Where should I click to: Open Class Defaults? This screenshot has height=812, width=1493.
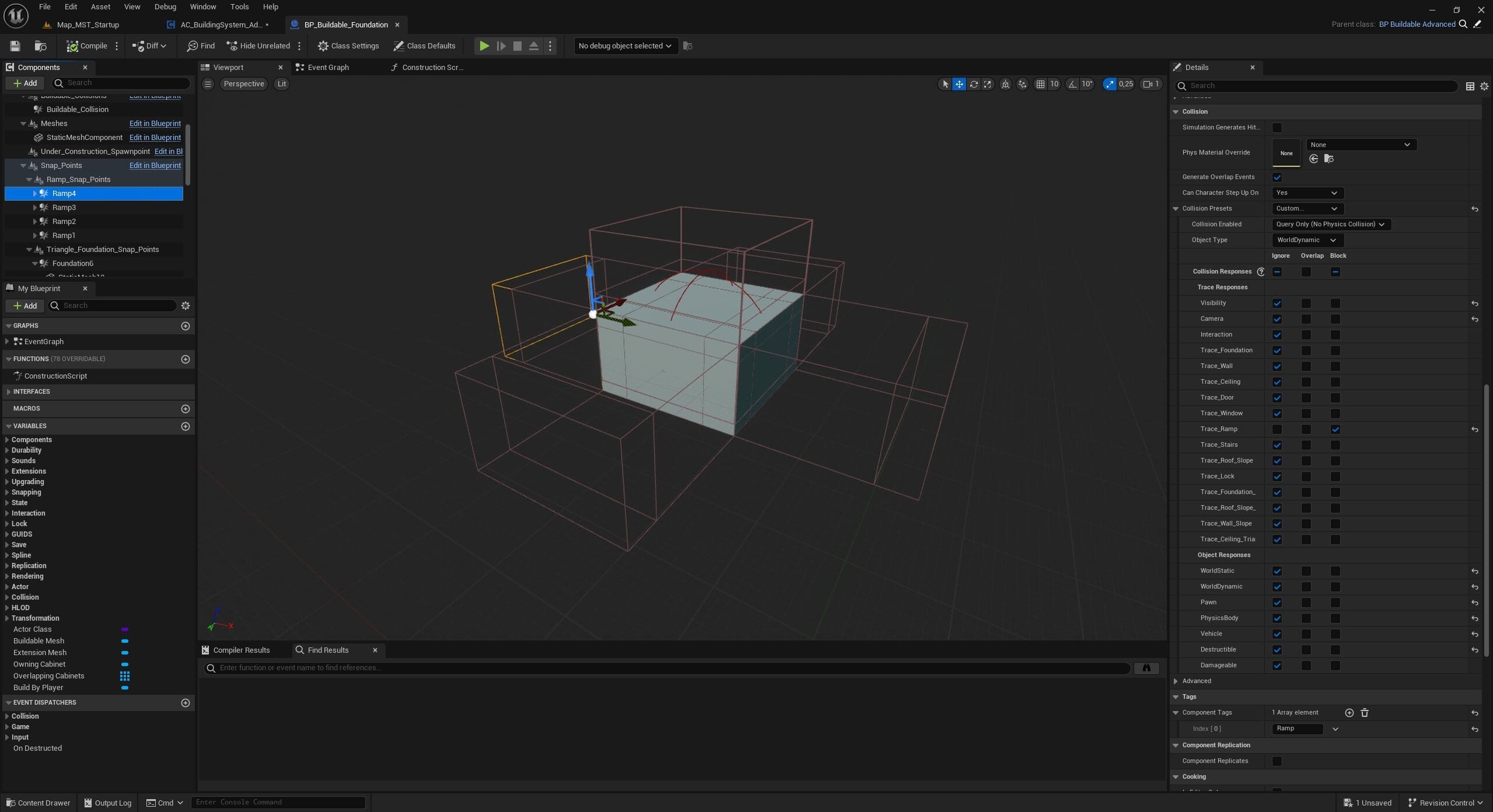point(424,46)
